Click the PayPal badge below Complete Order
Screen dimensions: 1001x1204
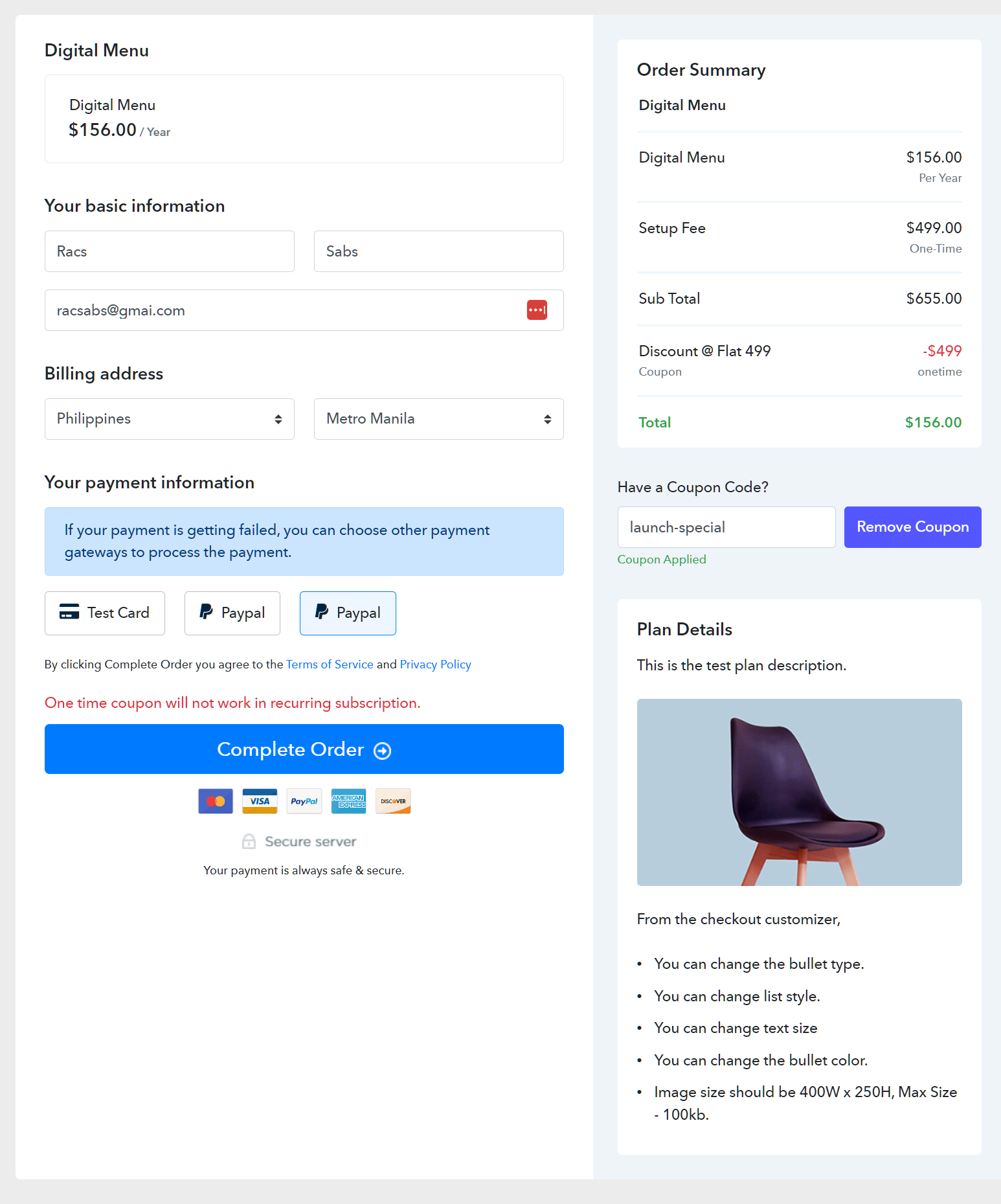304,801
